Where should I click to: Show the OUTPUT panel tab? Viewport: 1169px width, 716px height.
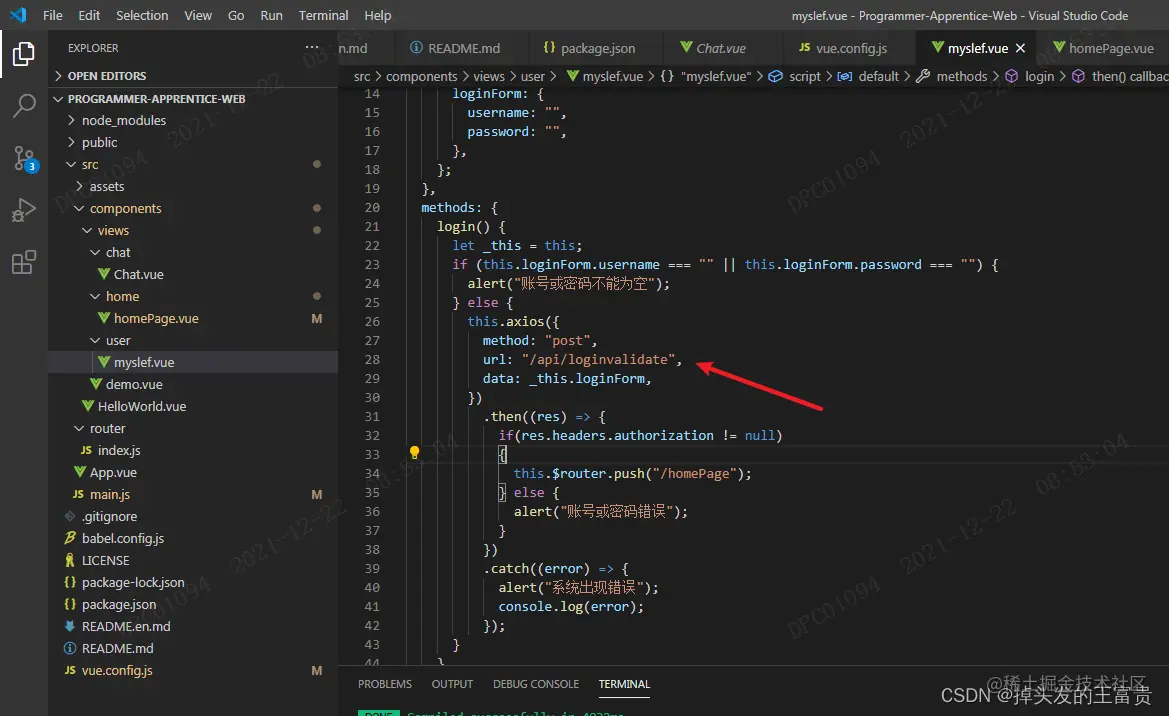[452, 684]
